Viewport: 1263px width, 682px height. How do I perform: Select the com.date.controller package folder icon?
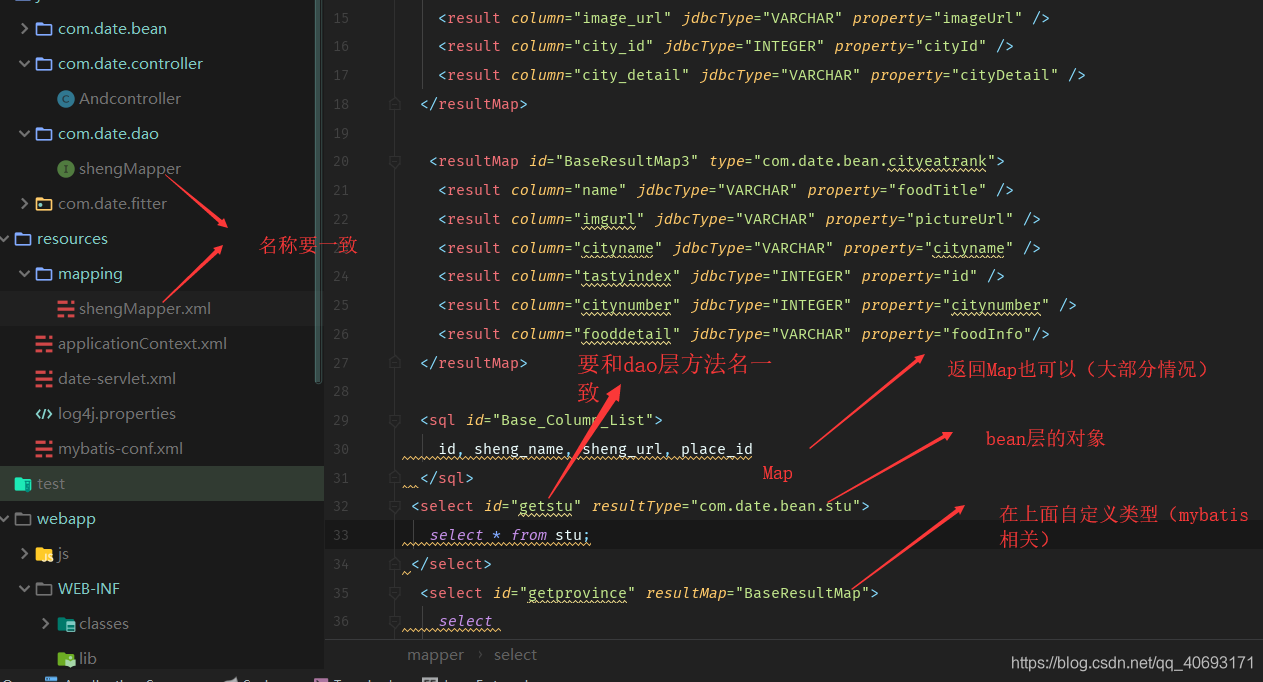coord(44,63)
